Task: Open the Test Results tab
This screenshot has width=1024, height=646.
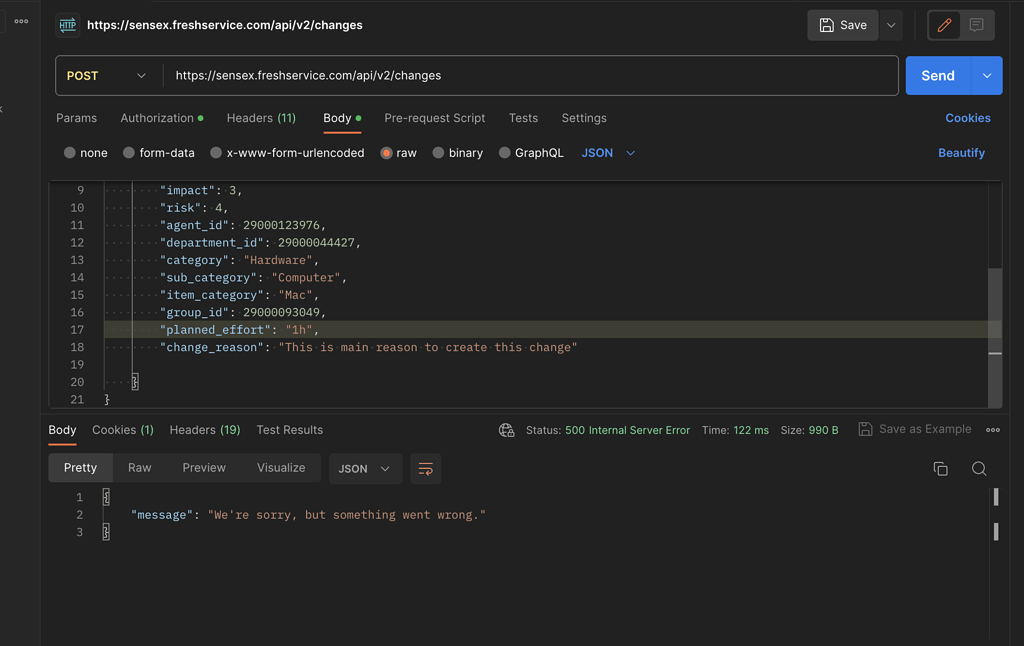Action: (289, 430)
